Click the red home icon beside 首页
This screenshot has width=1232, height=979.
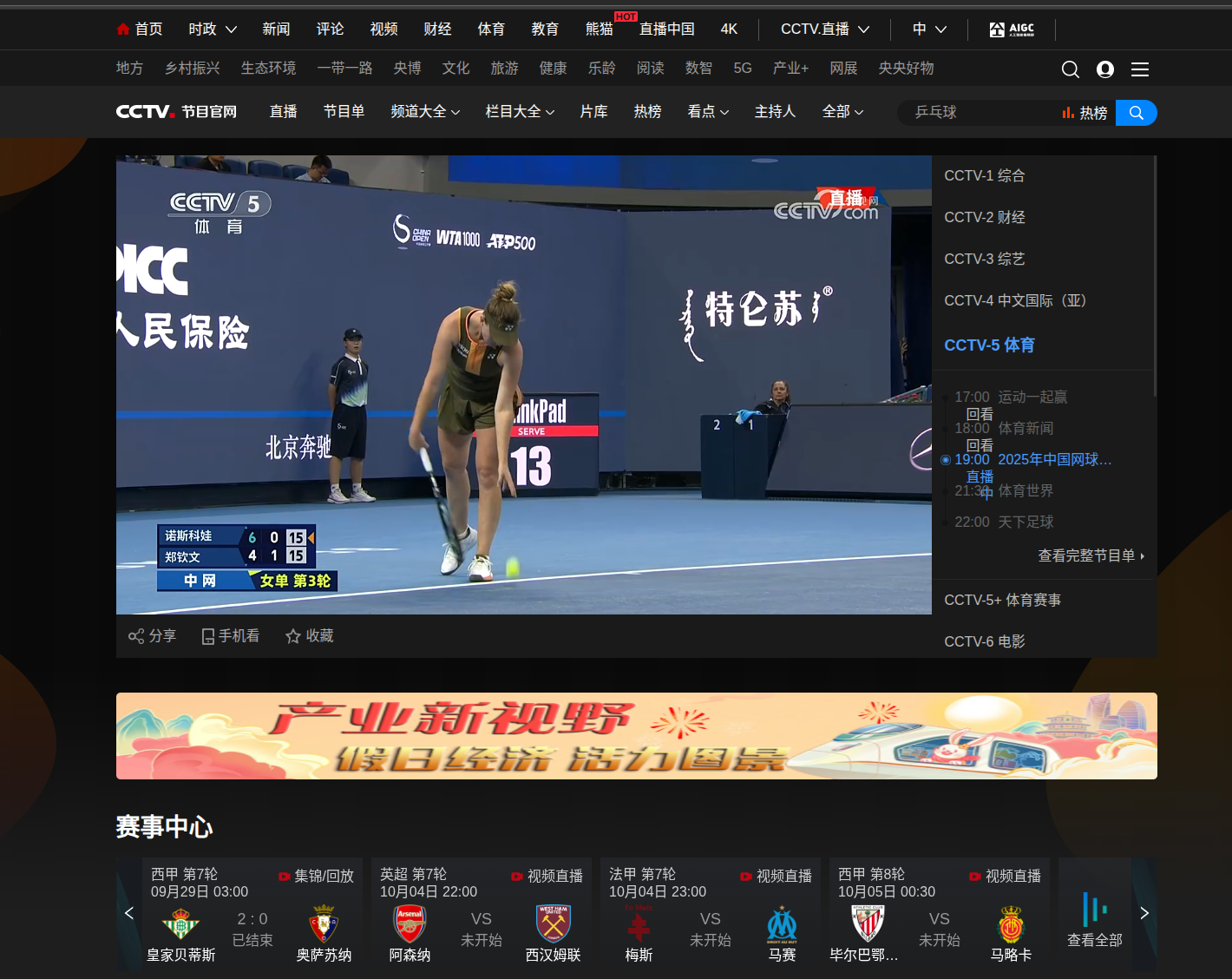coord(123,30)
